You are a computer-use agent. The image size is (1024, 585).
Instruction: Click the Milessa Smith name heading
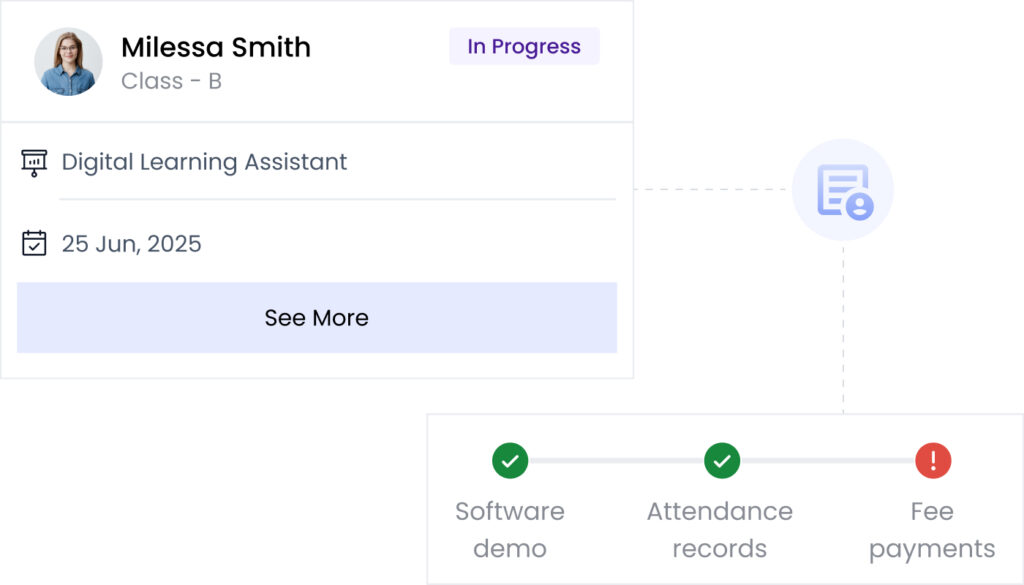click(215, 47)
